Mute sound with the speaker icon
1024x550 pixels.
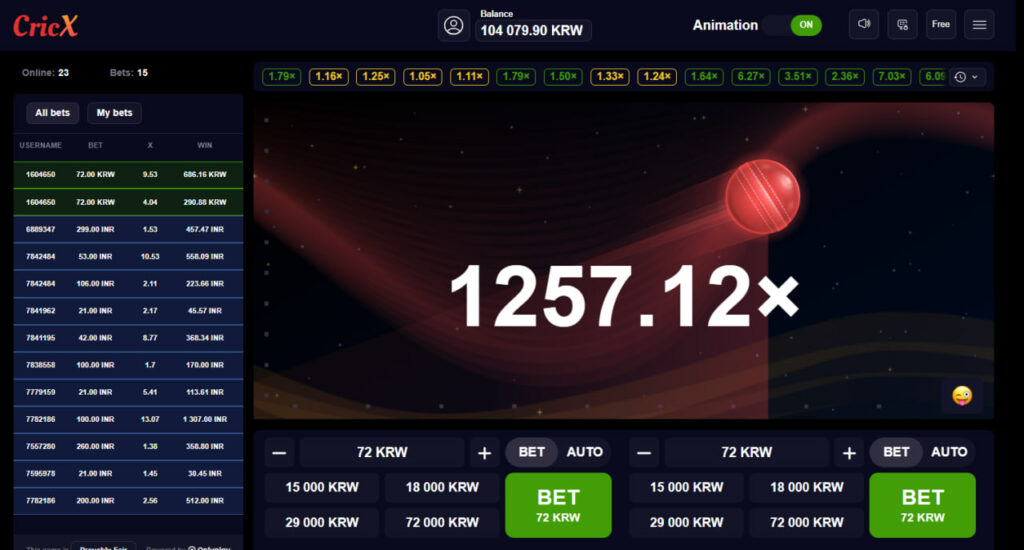pyautogui.click(x=863, y=24)
